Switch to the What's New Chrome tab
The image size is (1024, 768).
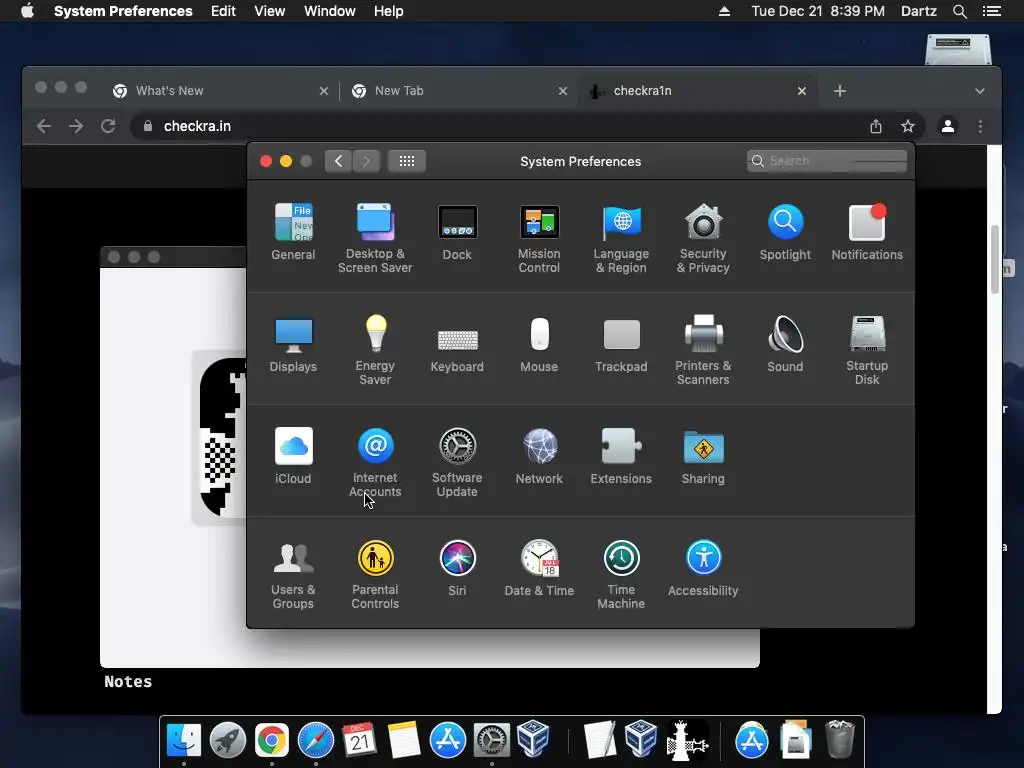pyautogui.click(x=221, y=91)
